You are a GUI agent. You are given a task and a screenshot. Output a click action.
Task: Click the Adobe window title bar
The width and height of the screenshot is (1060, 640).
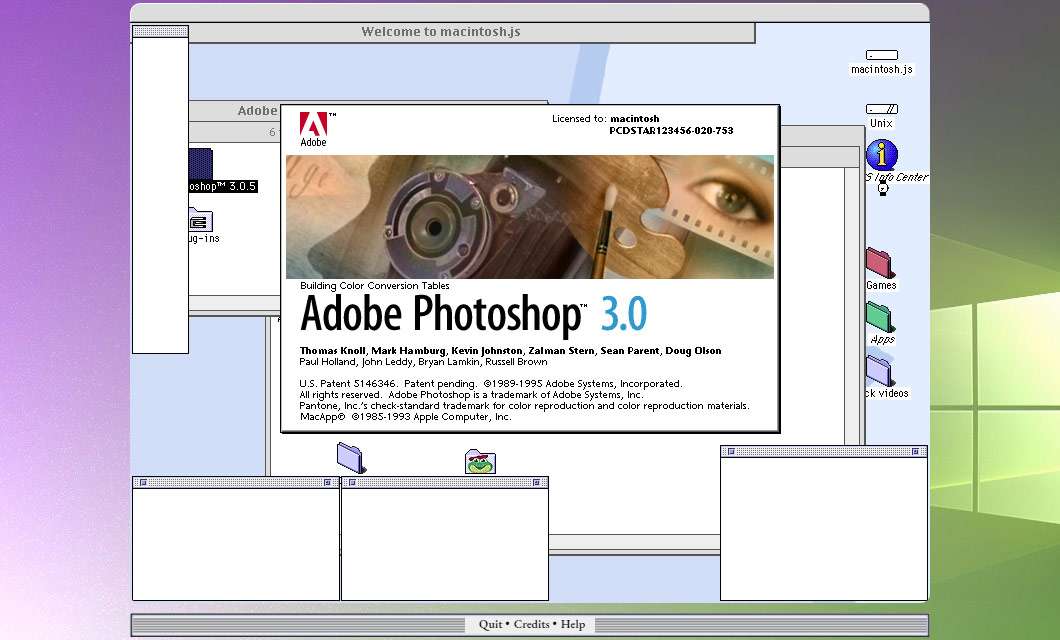235,111
